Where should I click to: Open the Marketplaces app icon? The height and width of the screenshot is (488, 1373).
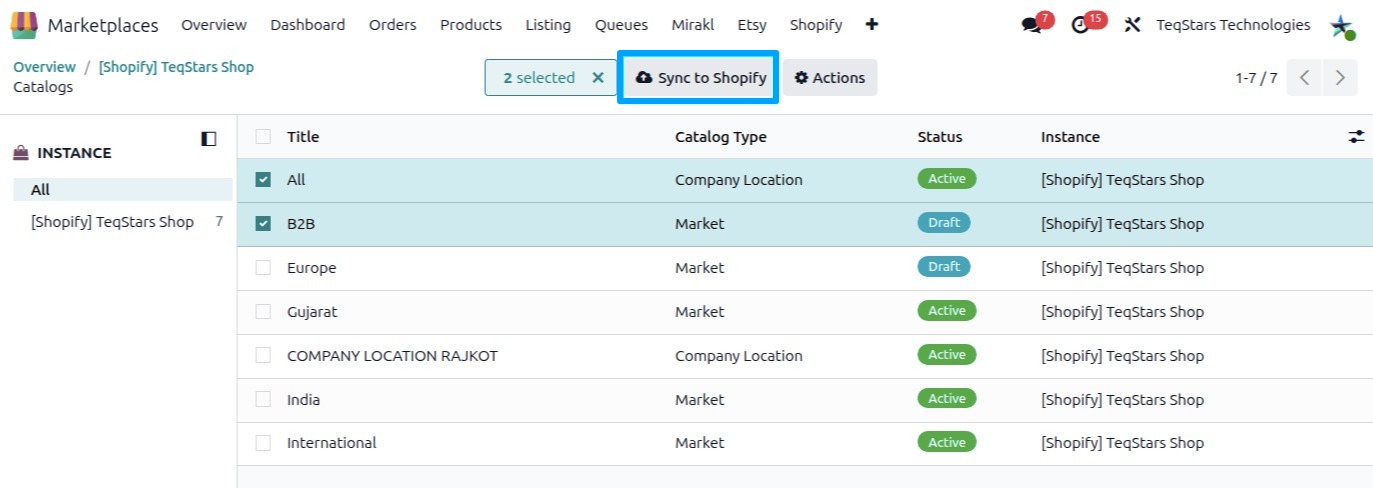click(25, 25)
